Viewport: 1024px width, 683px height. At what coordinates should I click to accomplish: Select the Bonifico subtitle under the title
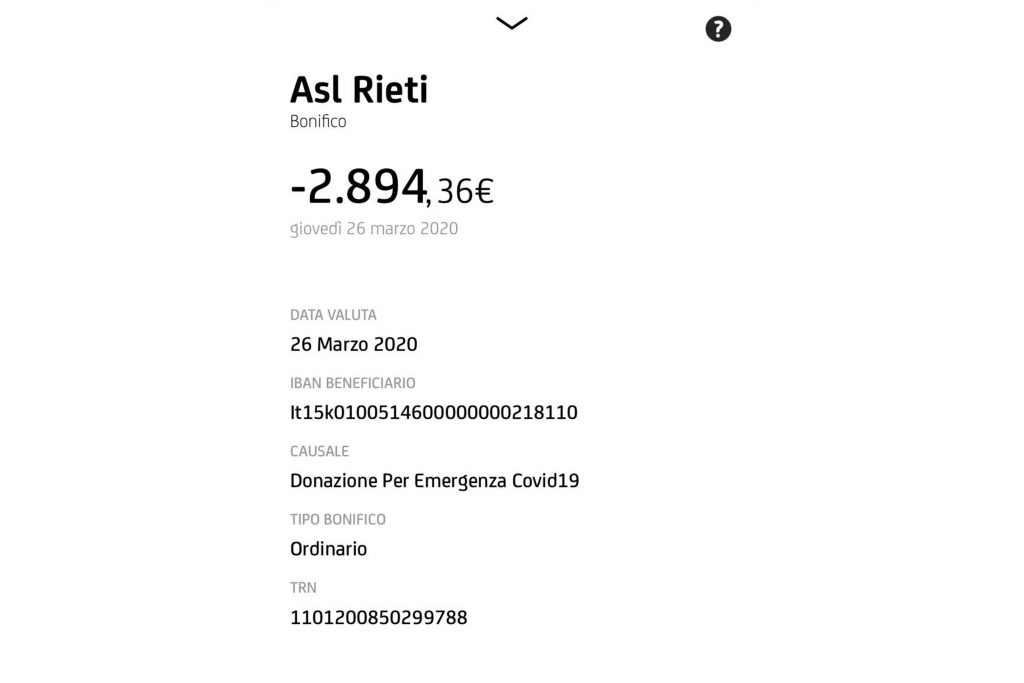(x=318, y=122)
